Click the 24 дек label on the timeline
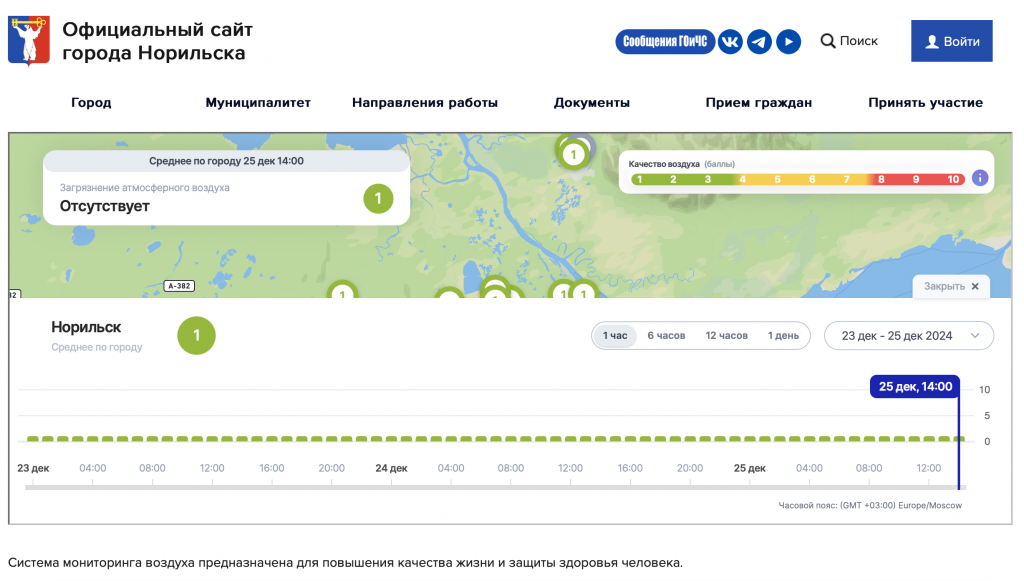This screenshot has width=1024, height=581. 391,468
